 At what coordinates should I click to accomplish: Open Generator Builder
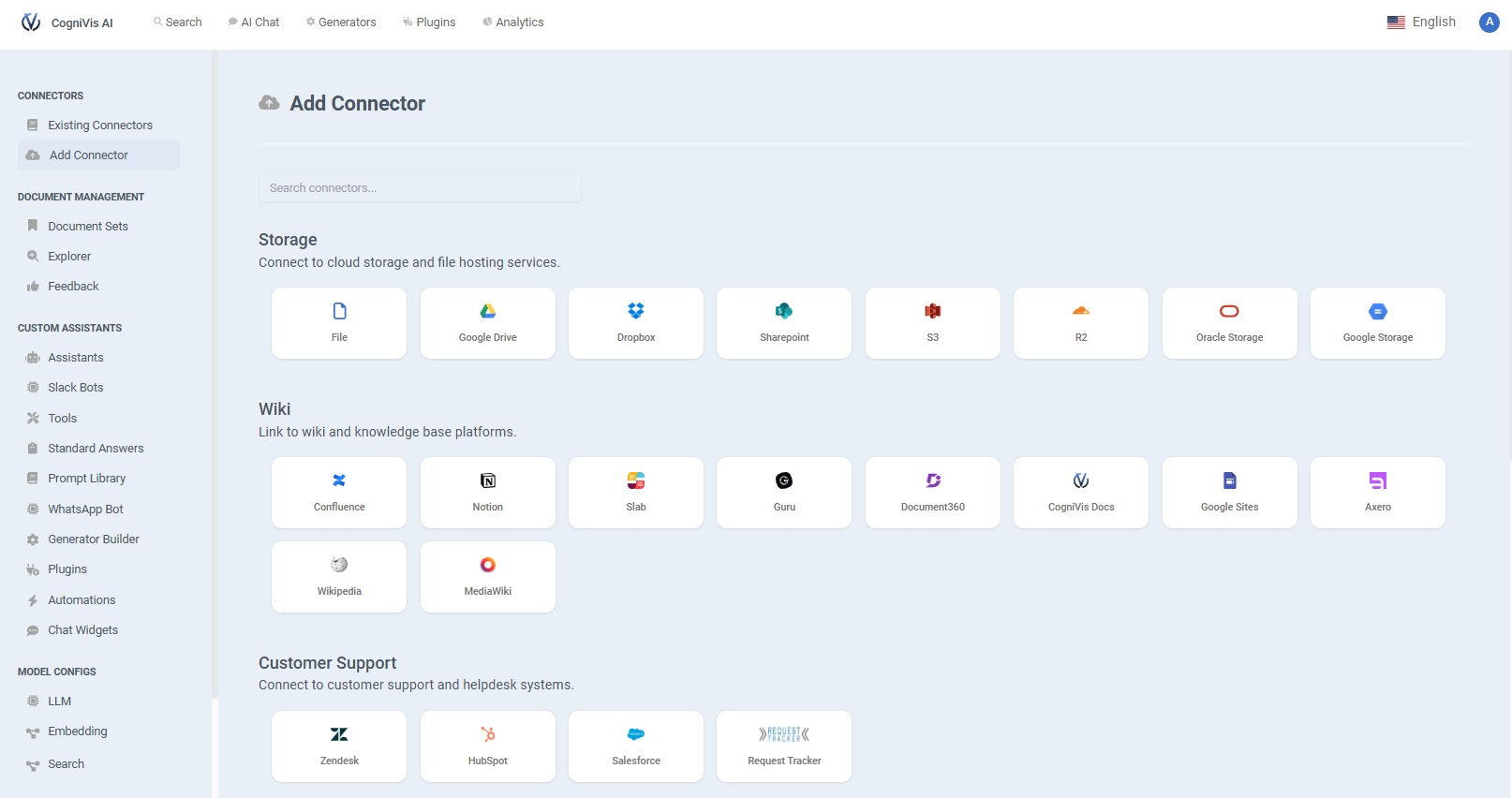click(98, 539)
